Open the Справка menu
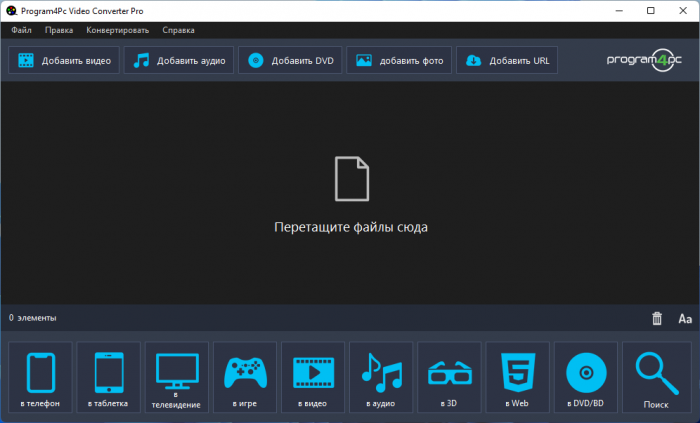The height and width of the screenshot is (423, 700). coord(179,30)
